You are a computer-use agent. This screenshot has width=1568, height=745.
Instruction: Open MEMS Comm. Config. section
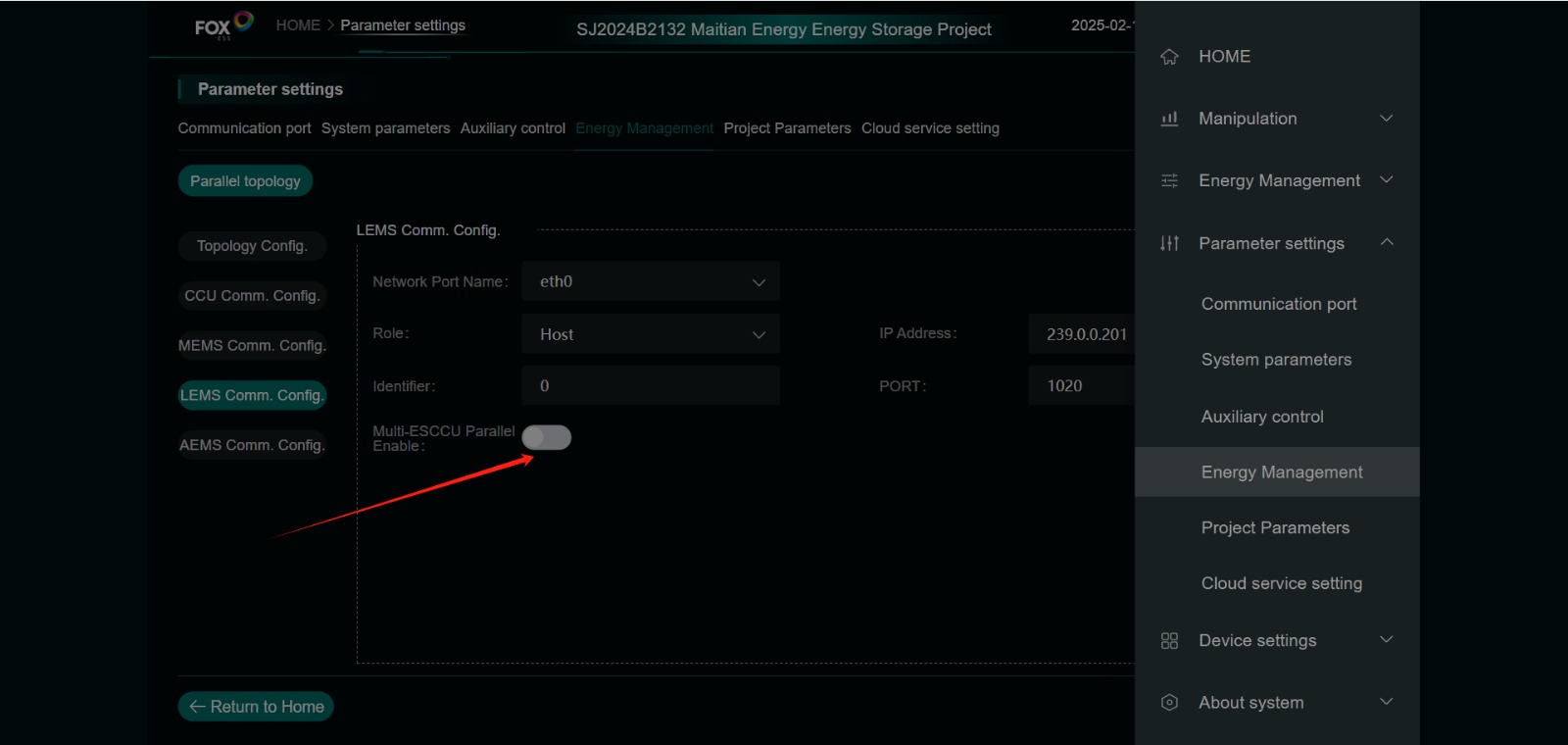(252, 346)
